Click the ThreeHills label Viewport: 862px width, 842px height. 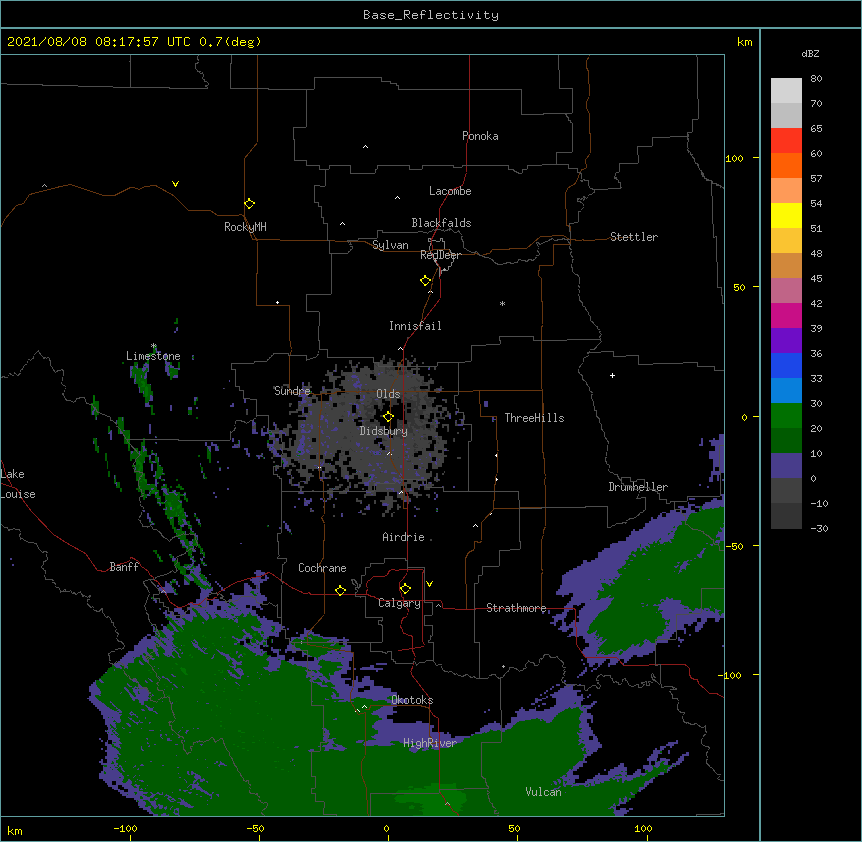click(534, 418)
